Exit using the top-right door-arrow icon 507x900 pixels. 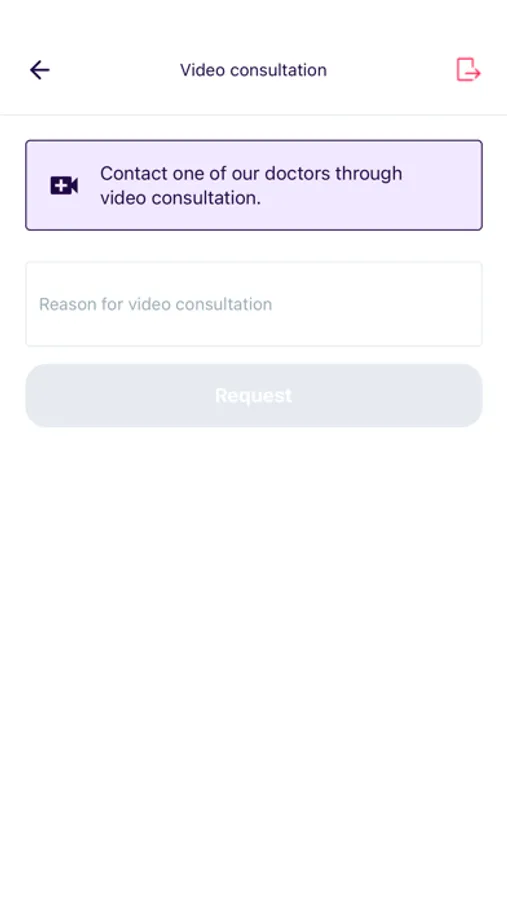[469, 70]
